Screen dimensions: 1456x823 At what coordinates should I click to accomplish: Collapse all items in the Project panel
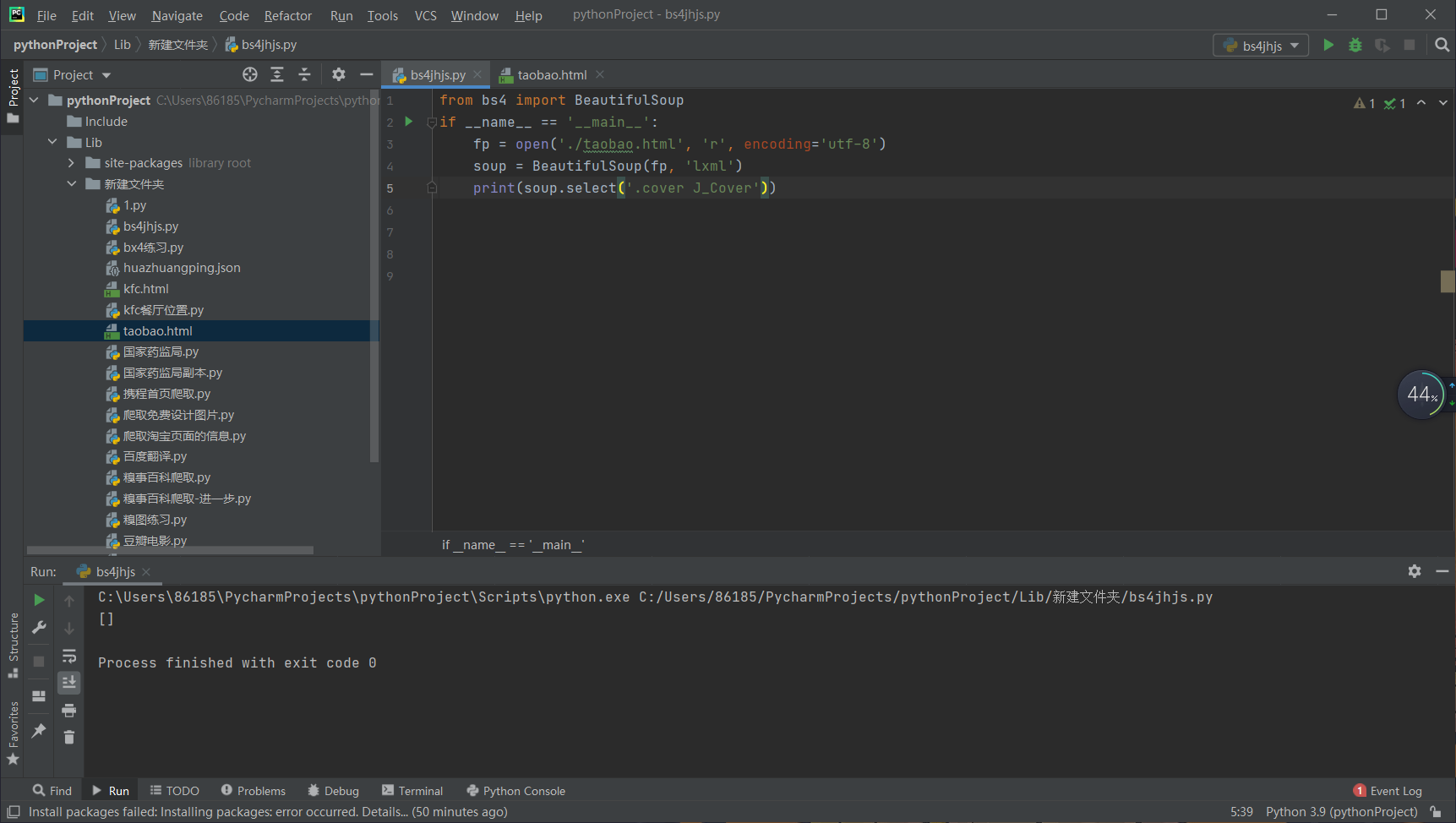point(304,74)
